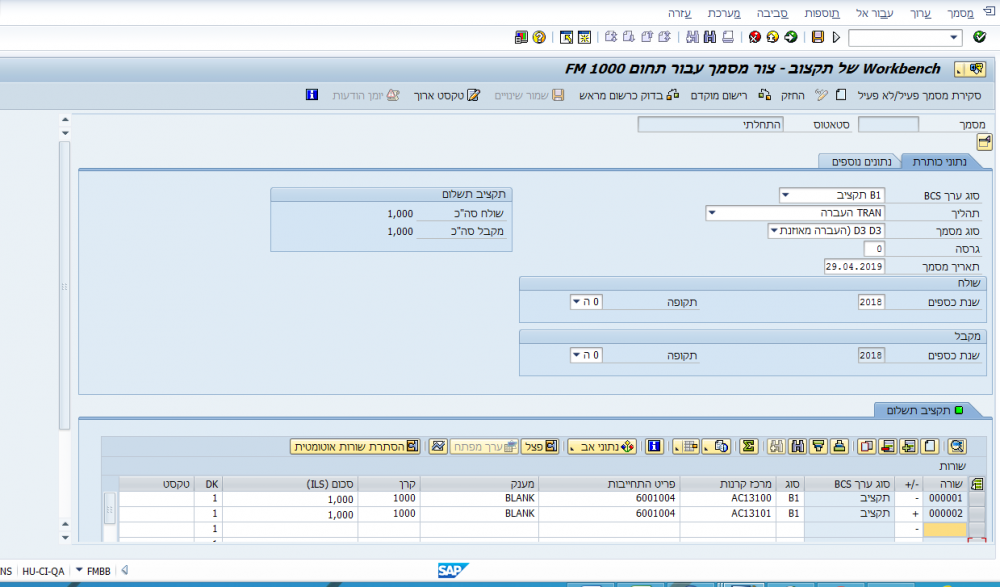The image size is (1000, 587).
Task: Click the Filter funnel icon in lines toolbar
Action: [x=818, y=446]
